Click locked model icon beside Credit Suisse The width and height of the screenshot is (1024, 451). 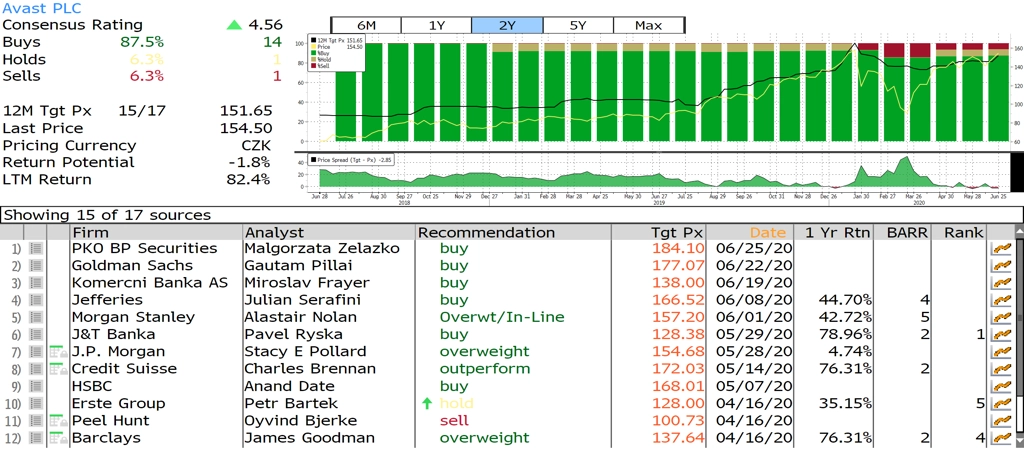coord(58,369)
